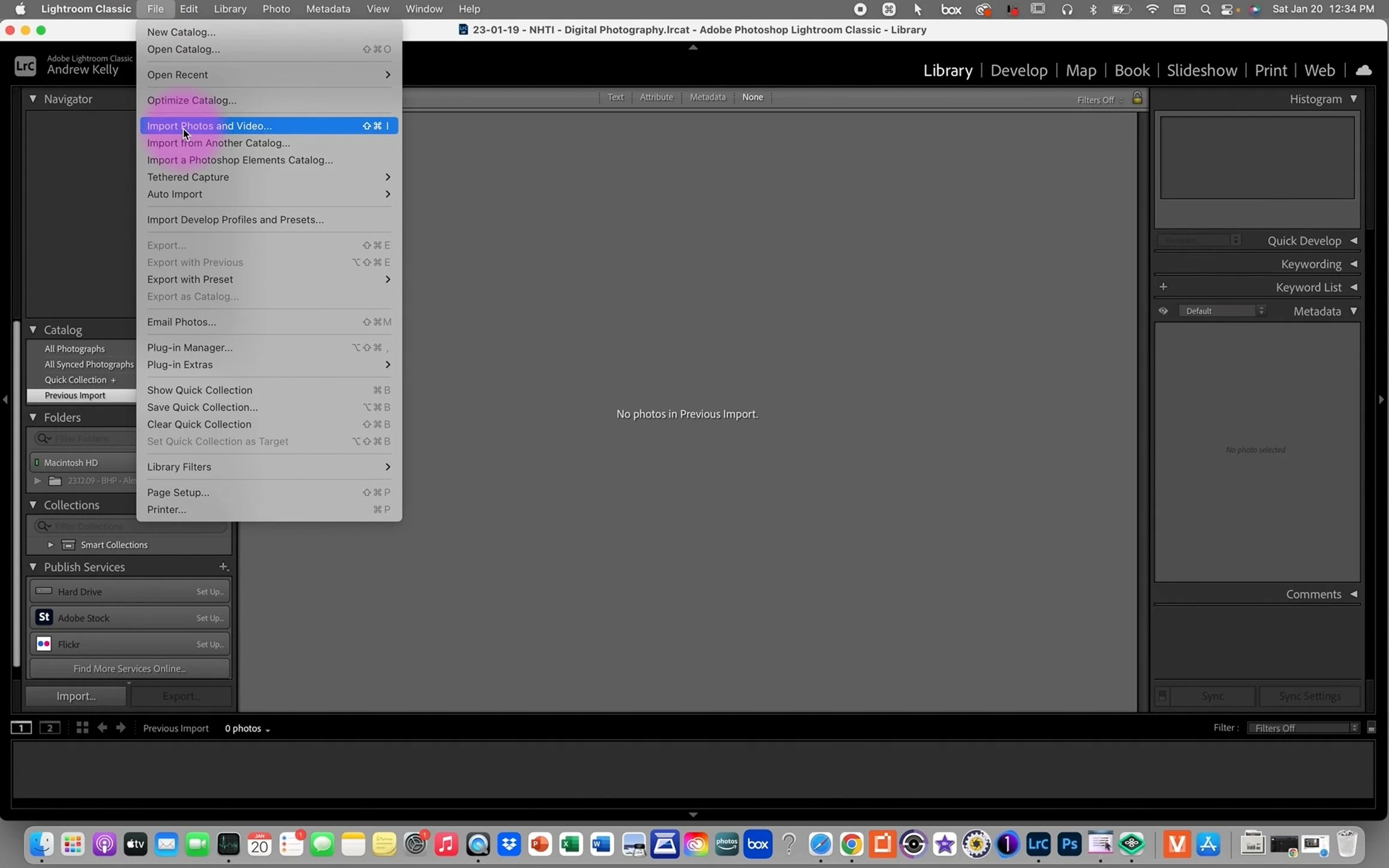Select the secondary display button 2
Screen dimensions: 1389x868
(50, 728)
